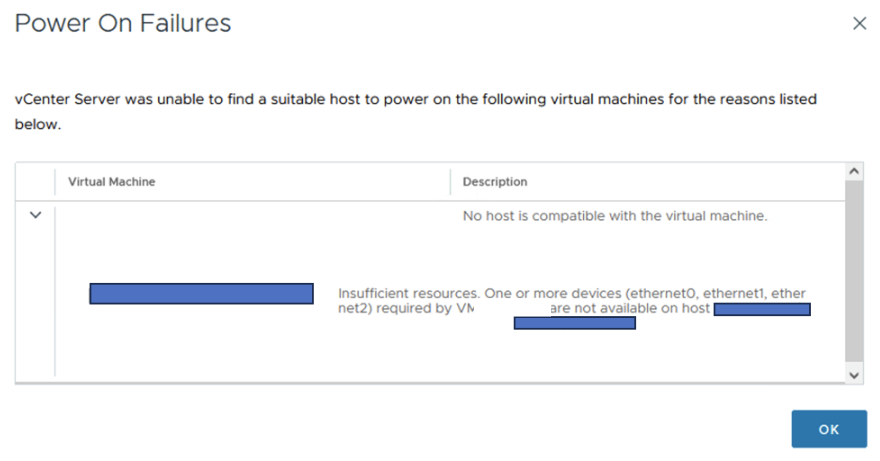Click the 'Power On Failures' dialog title
Screen dimensions: 880x461
tap(123, 23)
